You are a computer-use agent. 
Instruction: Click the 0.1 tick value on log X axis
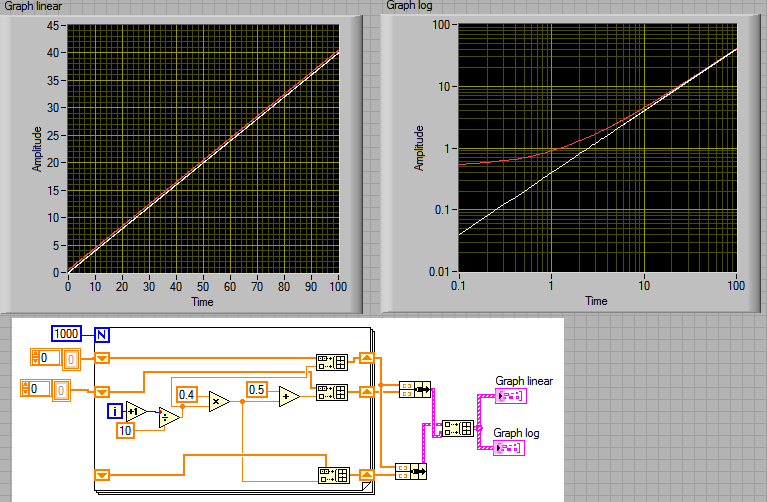pyautogui.click(x=458, y=285)
